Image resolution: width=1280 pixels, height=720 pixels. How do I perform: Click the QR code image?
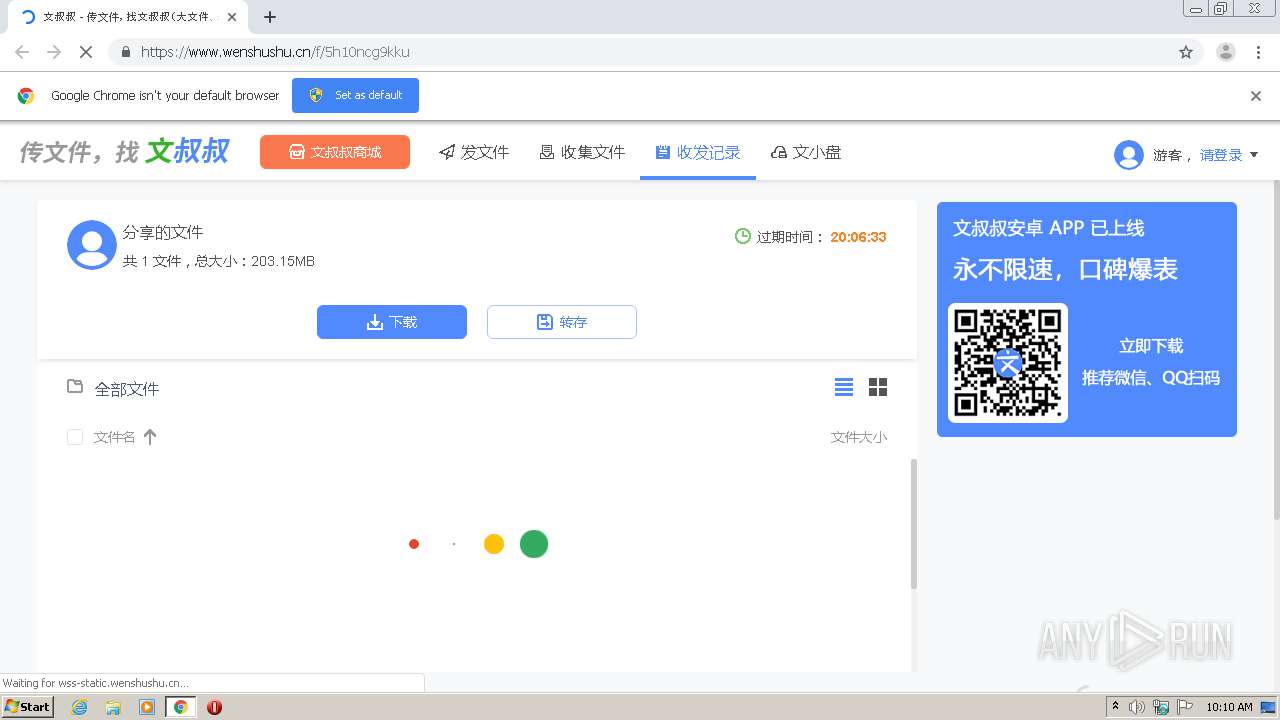[x=1008, y=363]
